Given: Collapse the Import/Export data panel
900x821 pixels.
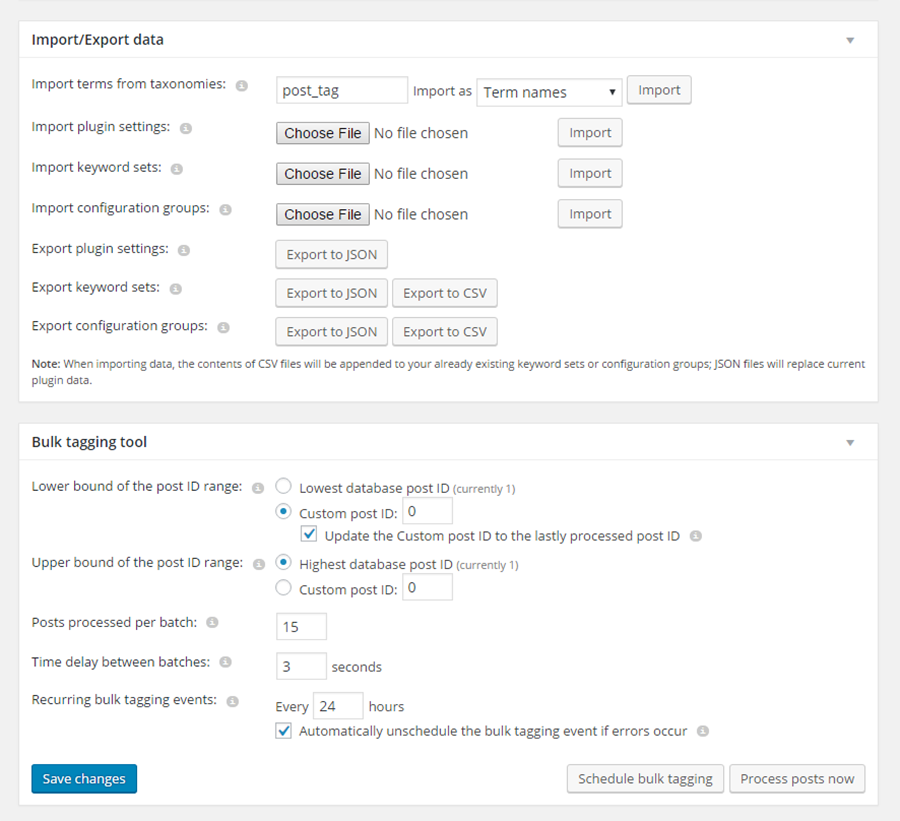Looking at the screenshot, I should coord(850,40).
